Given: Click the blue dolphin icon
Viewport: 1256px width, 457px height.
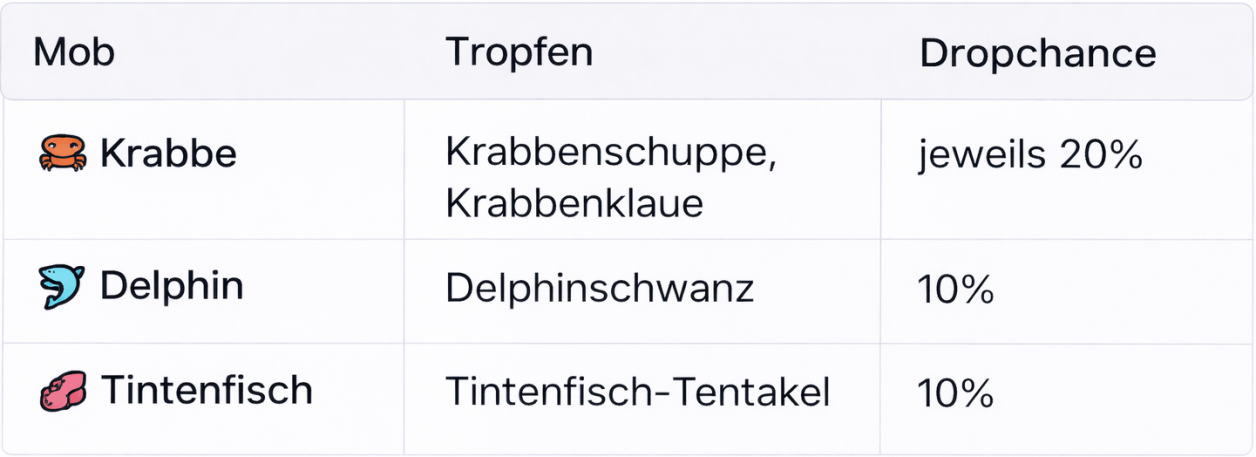Looking at the screenshot, I should pyautogui.click(x=63, y=288).
